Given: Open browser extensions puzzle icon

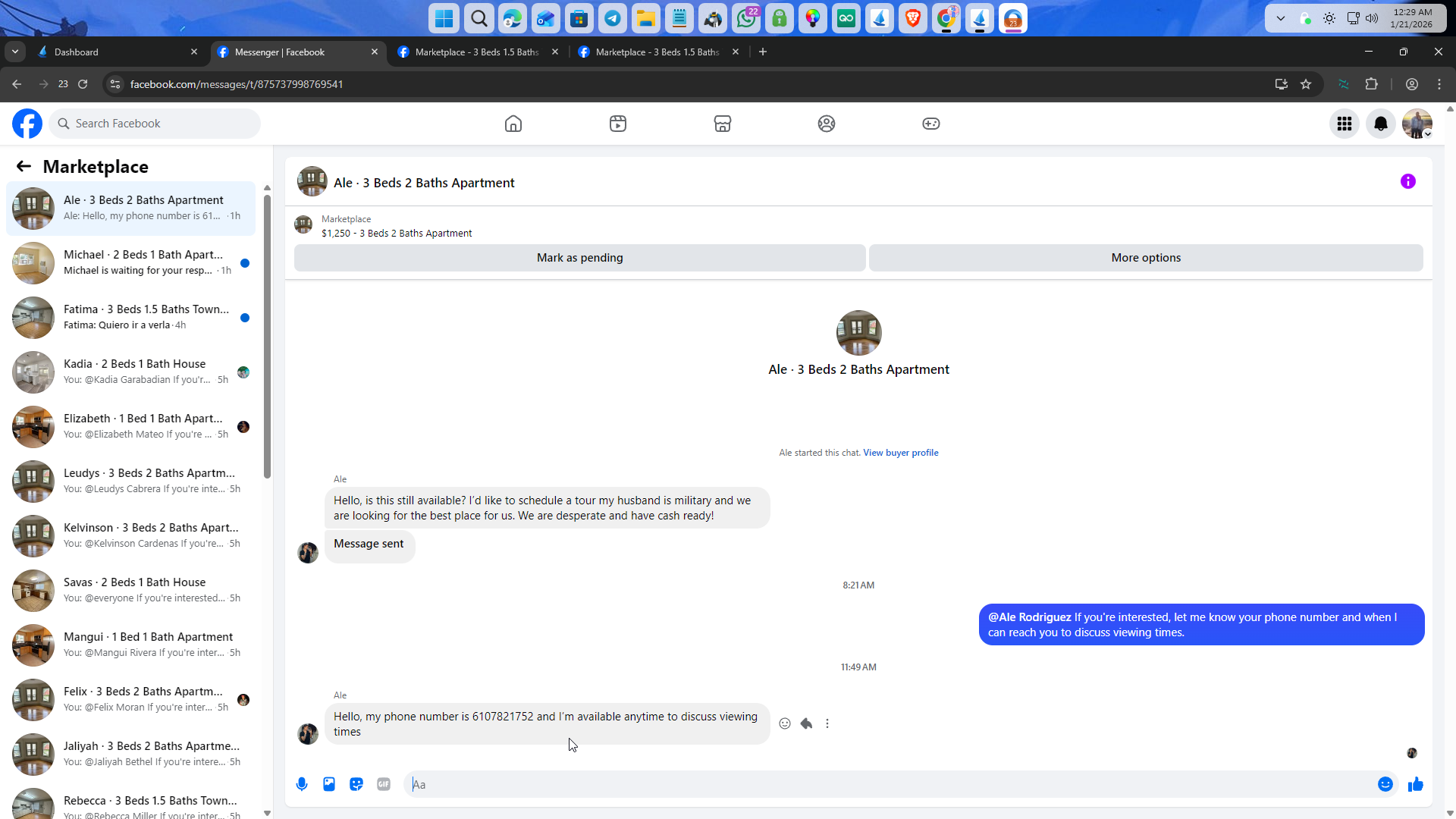Looking at the screenshot, I should pos(1372,84).
